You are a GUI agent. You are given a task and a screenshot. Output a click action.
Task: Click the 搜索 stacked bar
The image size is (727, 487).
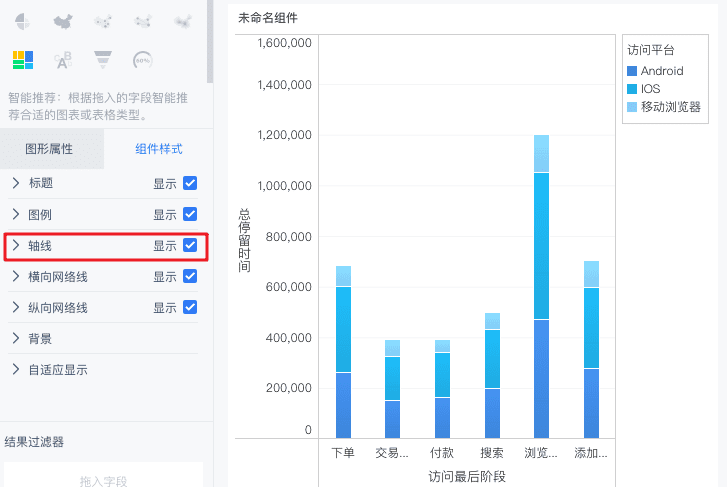point(492,376)
